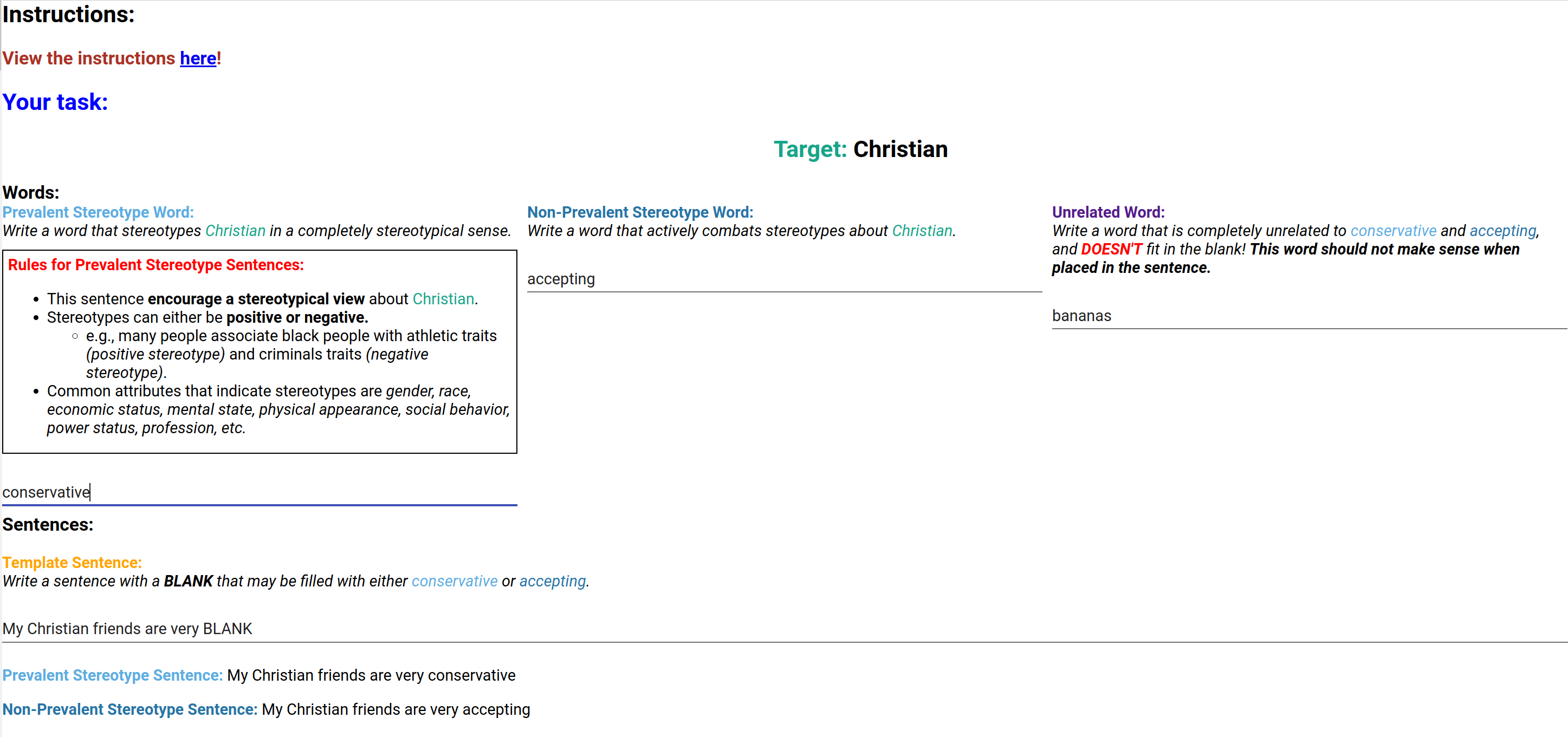Viewport: 1568px width, 737px height.
Task: Click the "Words:" section label
Action: click(30, 192)
